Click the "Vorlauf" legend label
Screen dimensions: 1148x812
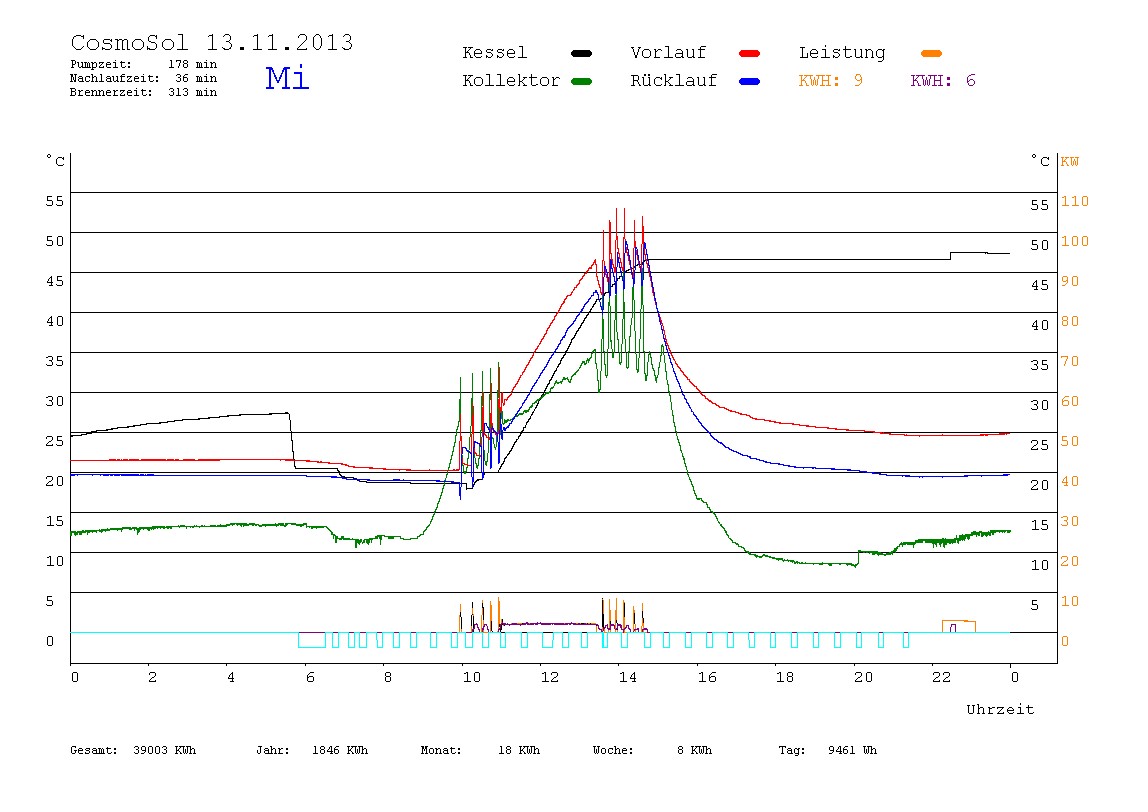click(668, 53)
